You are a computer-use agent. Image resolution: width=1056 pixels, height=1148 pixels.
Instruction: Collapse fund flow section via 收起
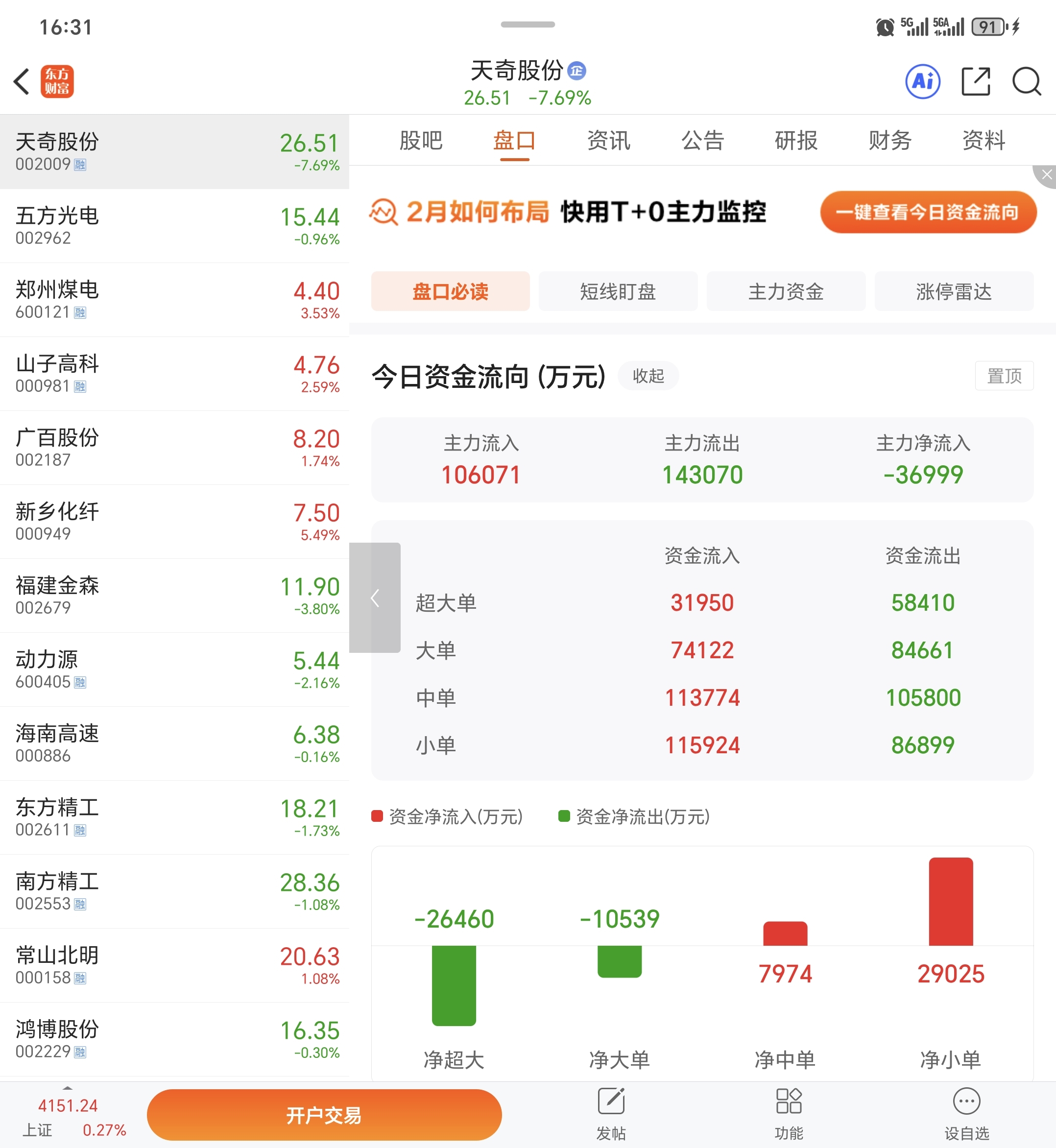click(648, 376)
